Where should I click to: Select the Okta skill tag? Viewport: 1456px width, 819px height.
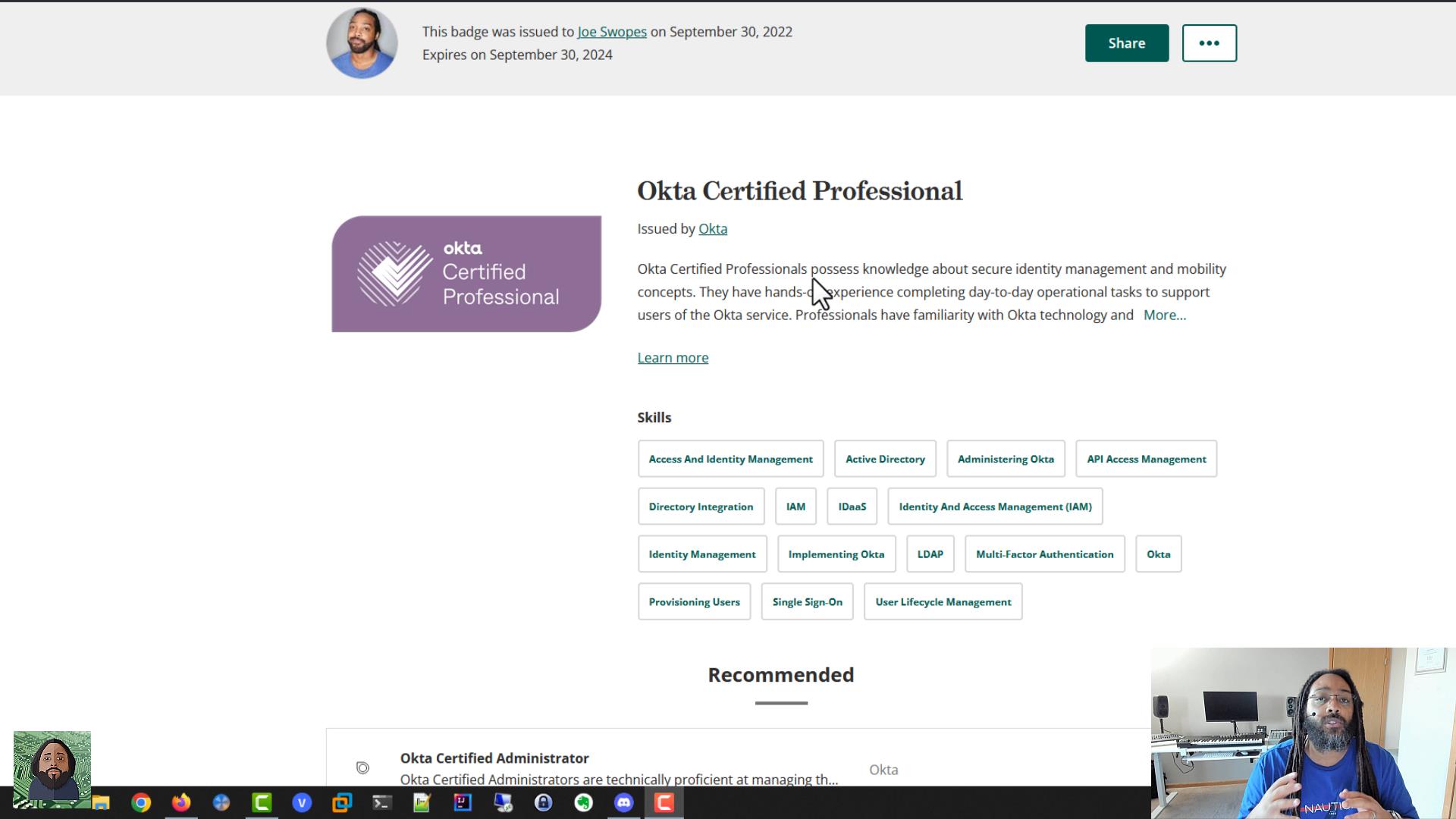point(1159,554)
